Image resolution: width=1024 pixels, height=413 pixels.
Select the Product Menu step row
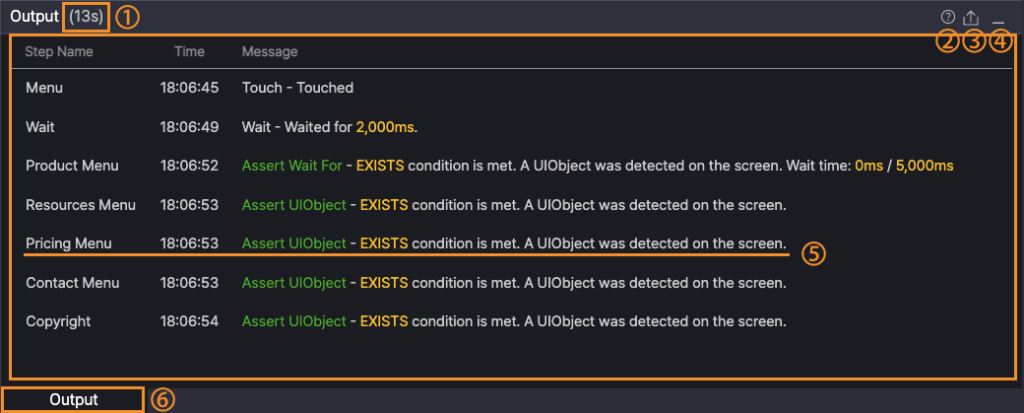click(x=513, y=166)
